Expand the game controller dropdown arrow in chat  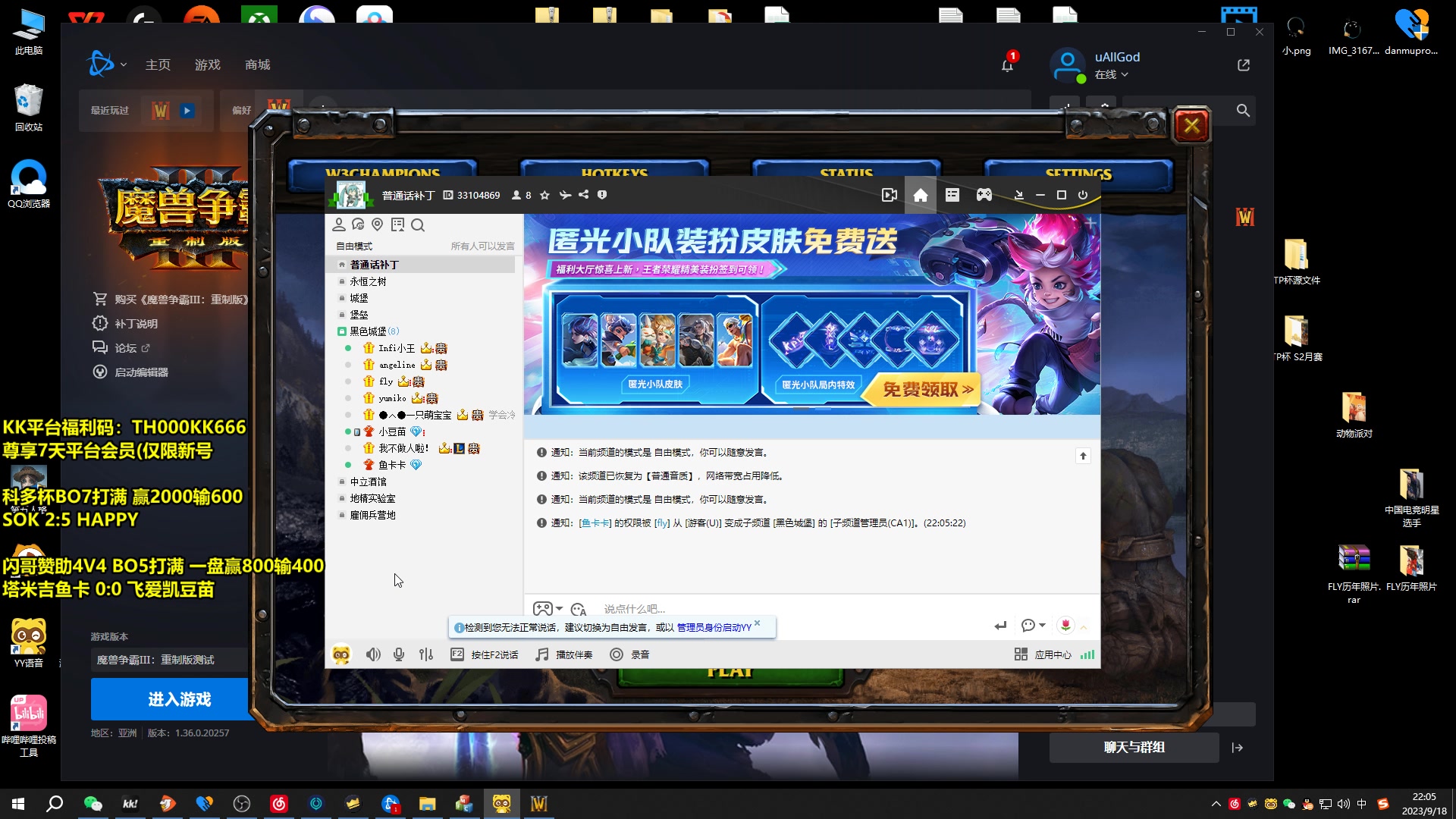(559, 609)
